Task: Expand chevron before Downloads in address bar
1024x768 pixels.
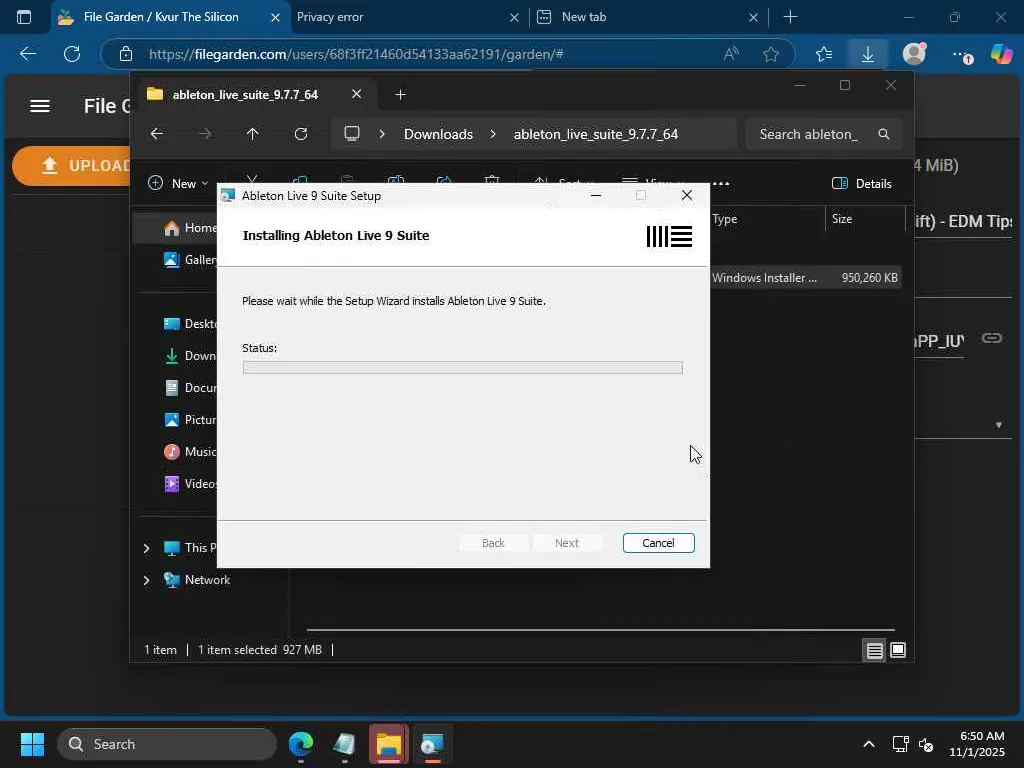Action: click(x=382, y=134)
